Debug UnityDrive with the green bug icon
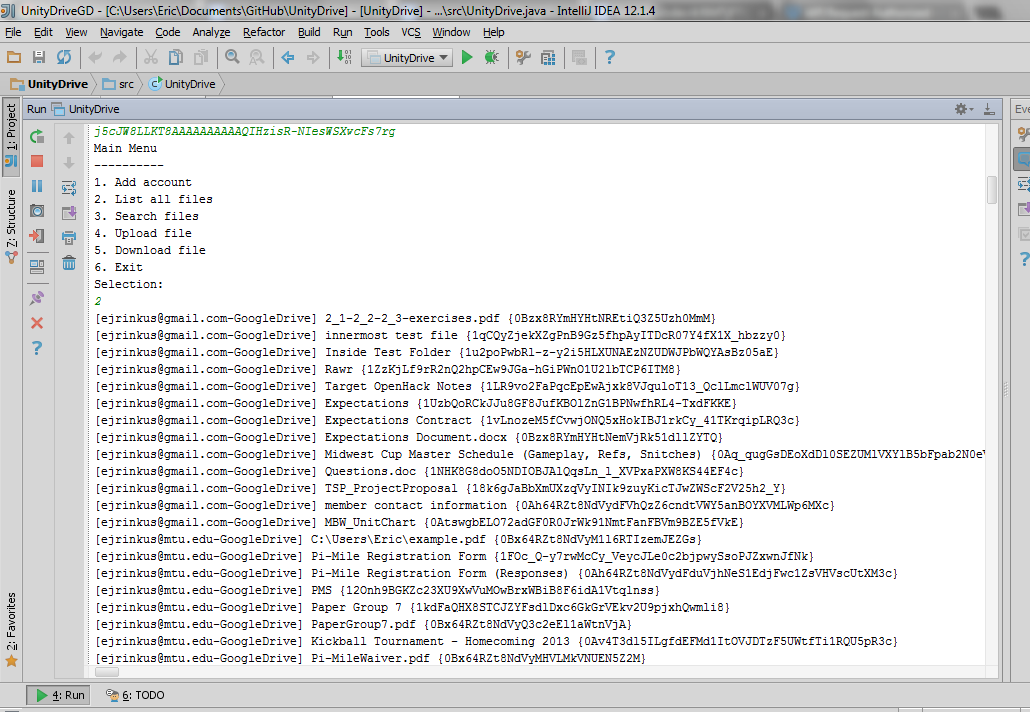The height and width of the screenshot is (712, 1032). tap(492, 57)
